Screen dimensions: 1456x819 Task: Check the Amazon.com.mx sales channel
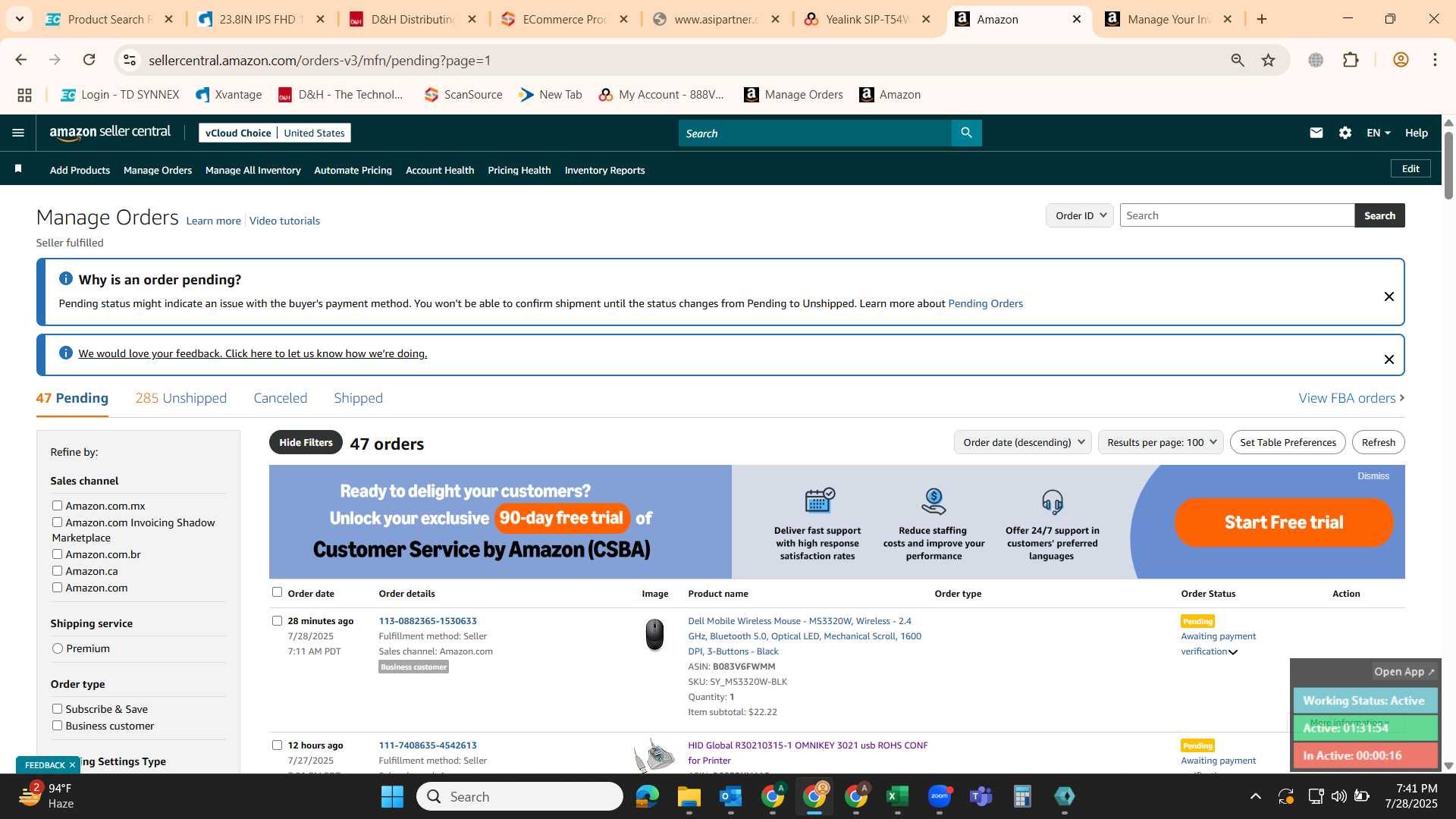57,505
